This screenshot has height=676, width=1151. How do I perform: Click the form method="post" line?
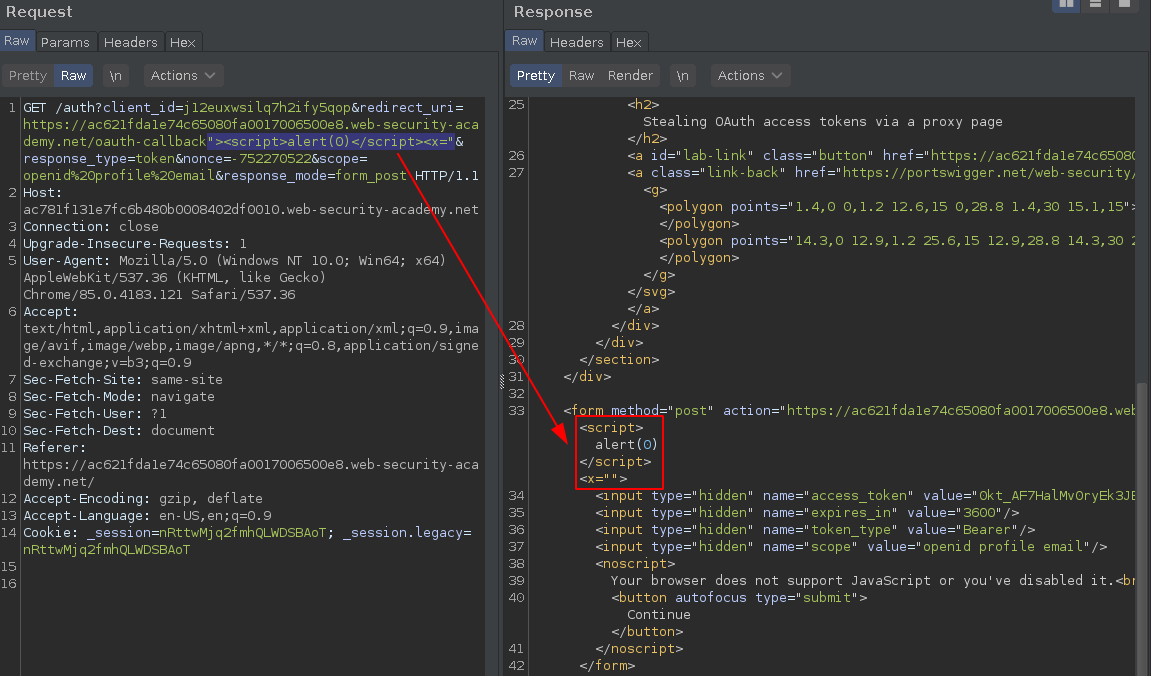coord(849,410)
